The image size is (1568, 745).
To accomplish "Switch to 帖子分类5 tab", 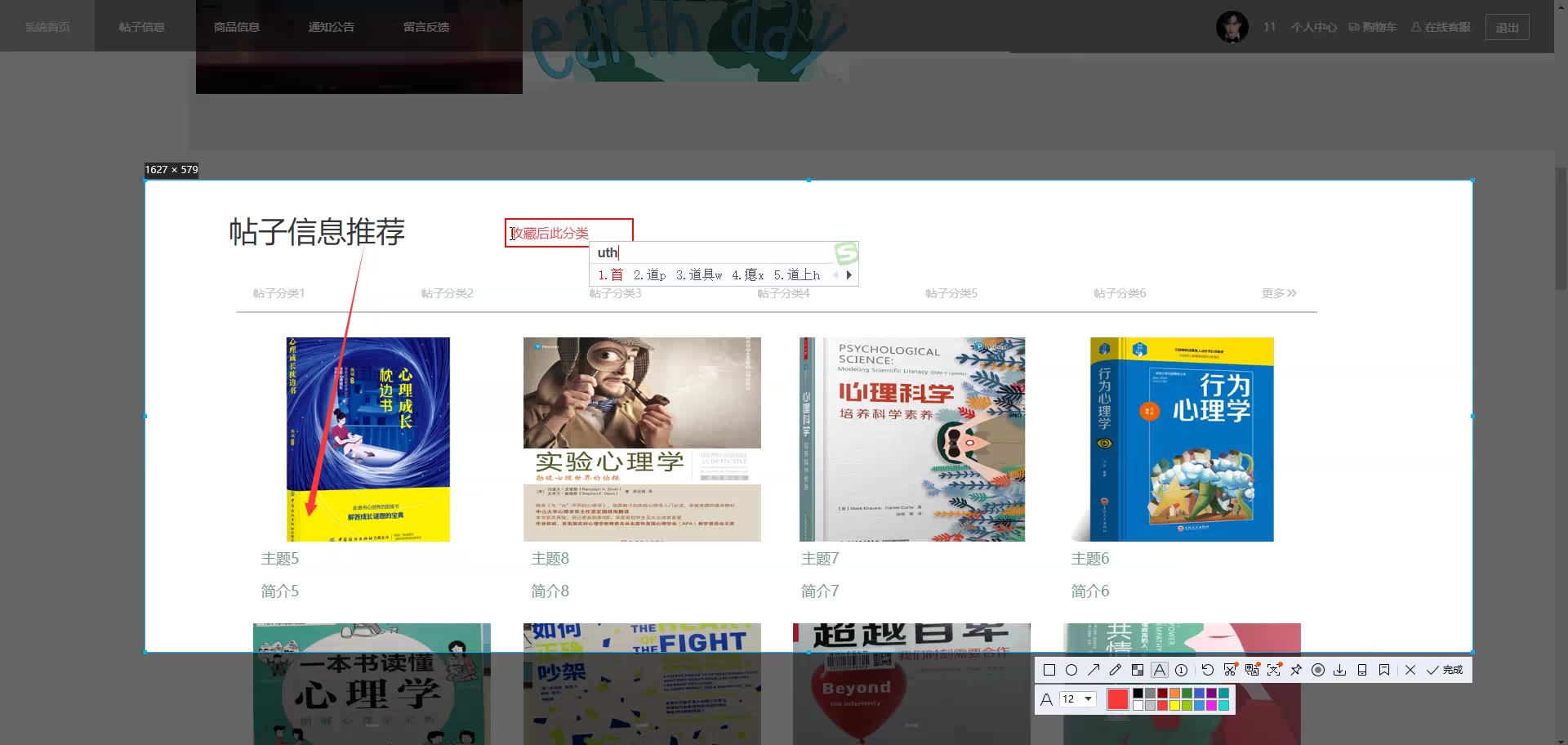I will (951, 293).
